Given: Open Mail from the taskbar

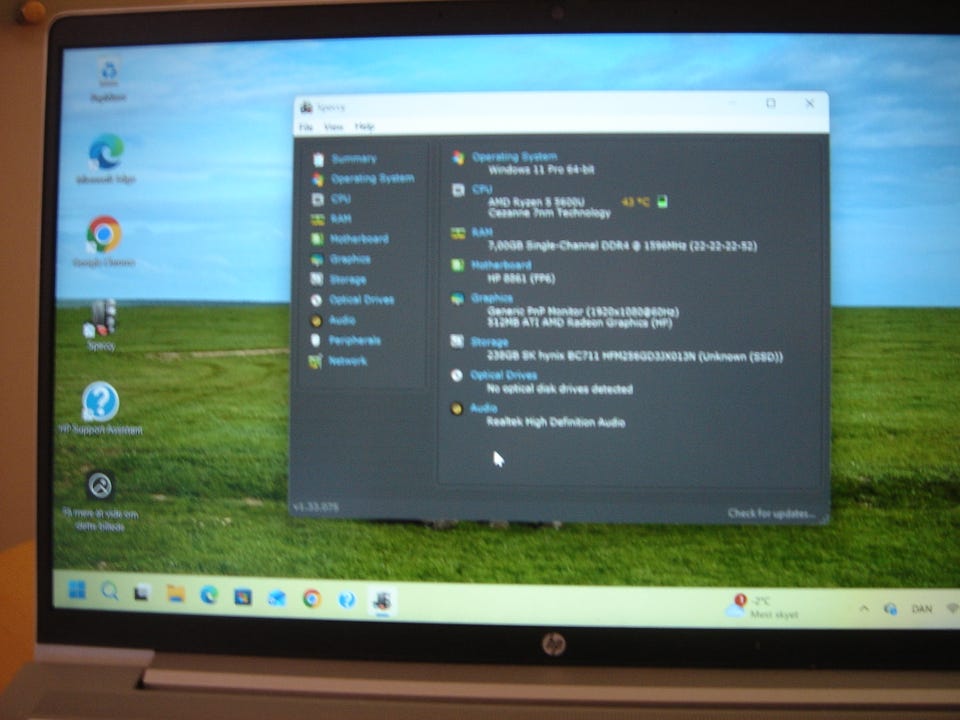Looking at the screenshot, I should 277,598.
